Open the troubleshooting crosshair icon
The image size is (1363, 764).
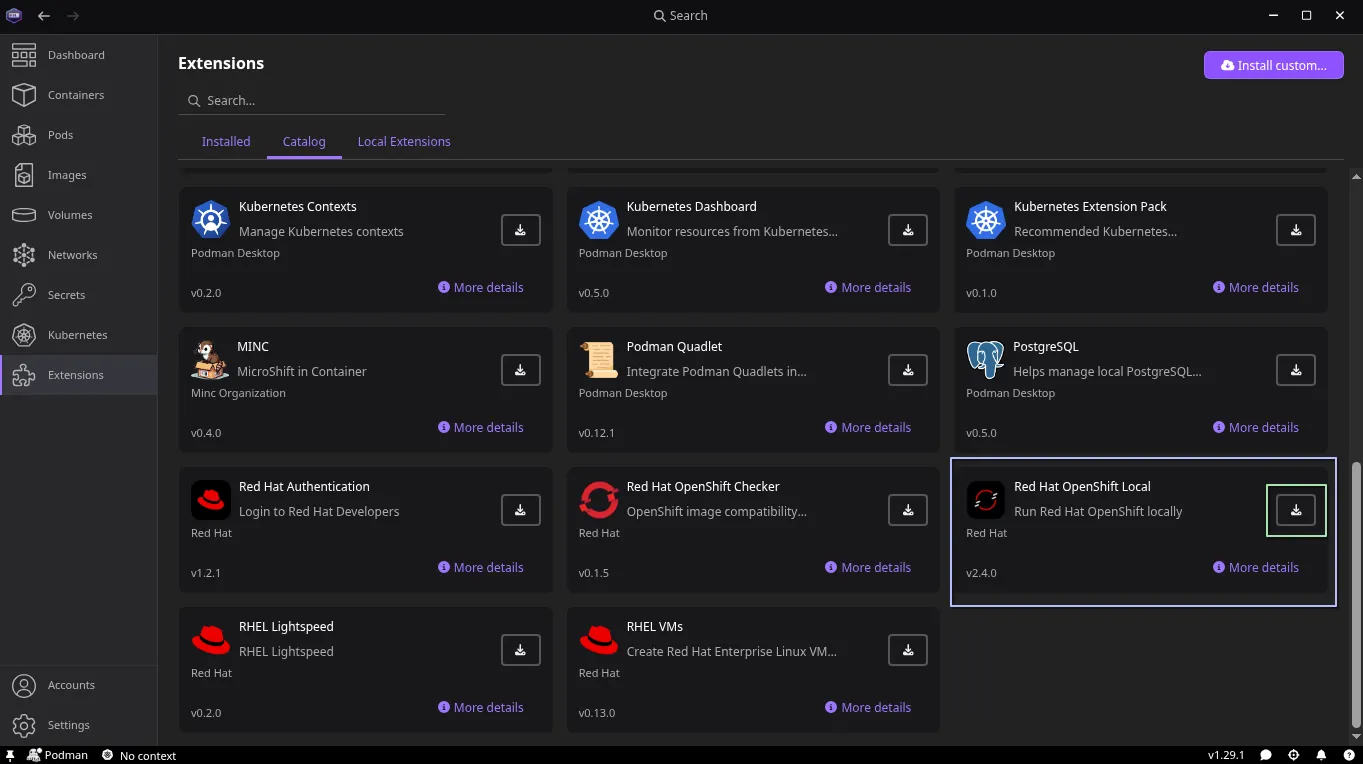pos(1294,755)
